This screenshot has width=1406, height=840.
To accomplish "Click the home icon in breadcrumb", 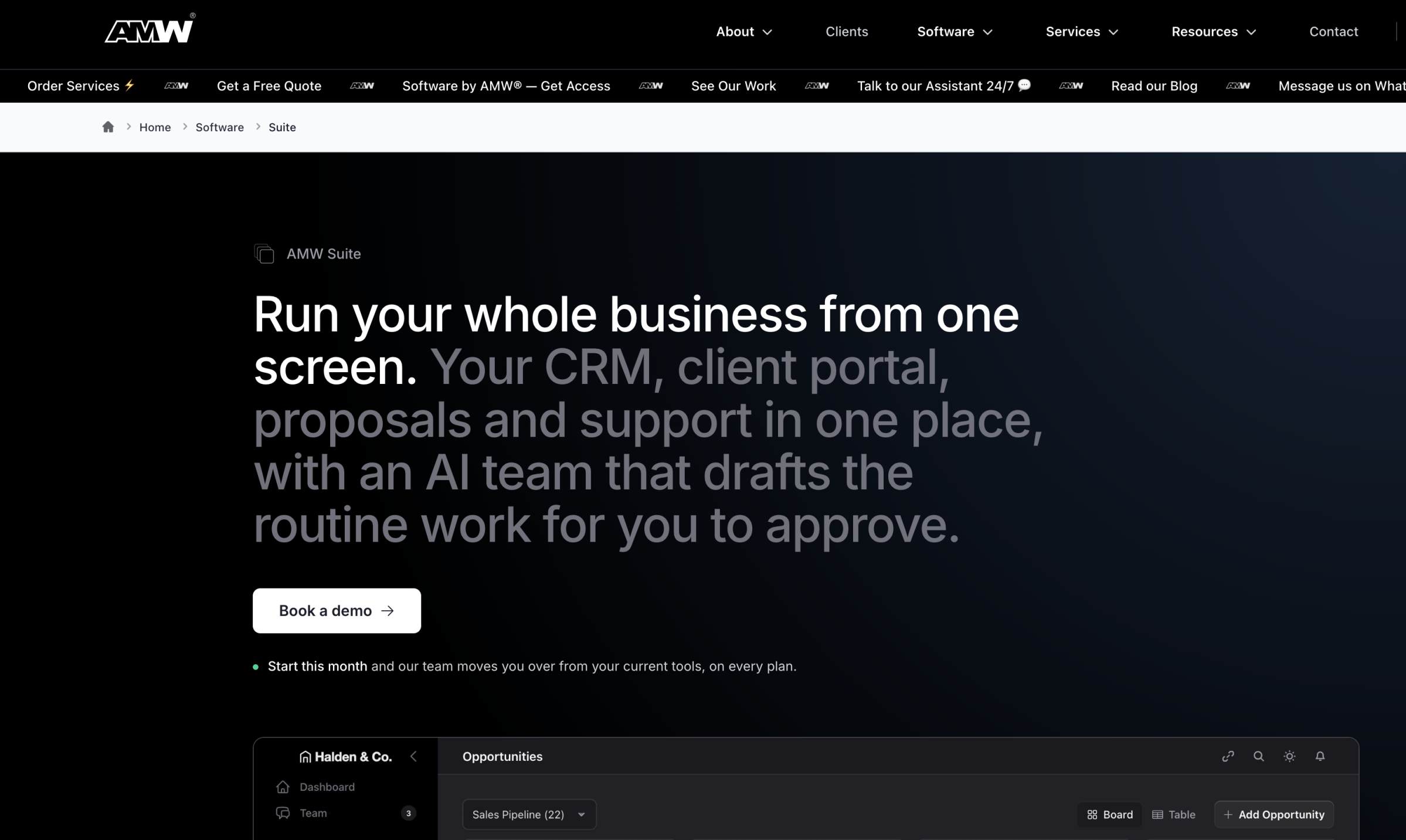I will pyautogui.click(x=108, y=127).
